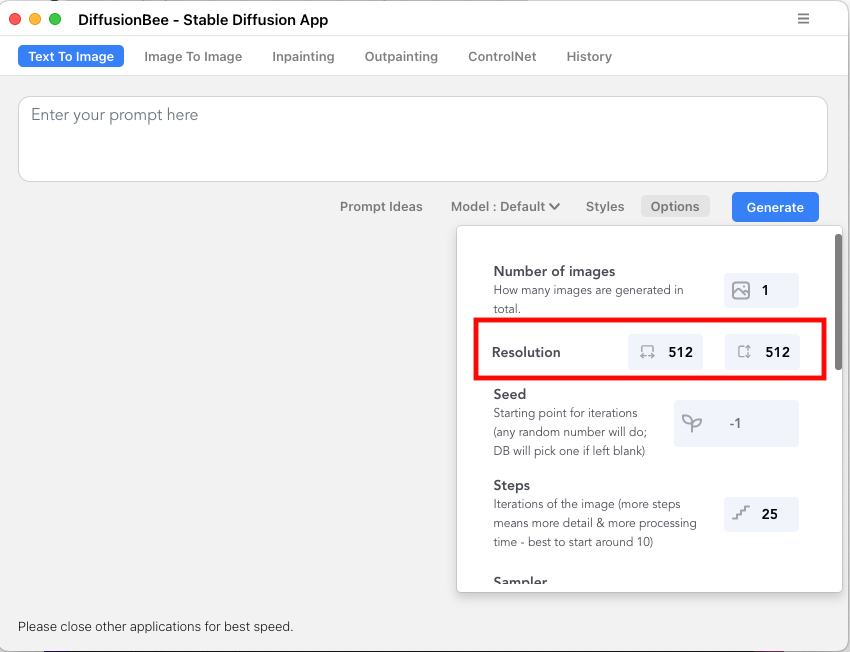Click the steps staircase icon
850x652 pixels.
tap(740, 513)
